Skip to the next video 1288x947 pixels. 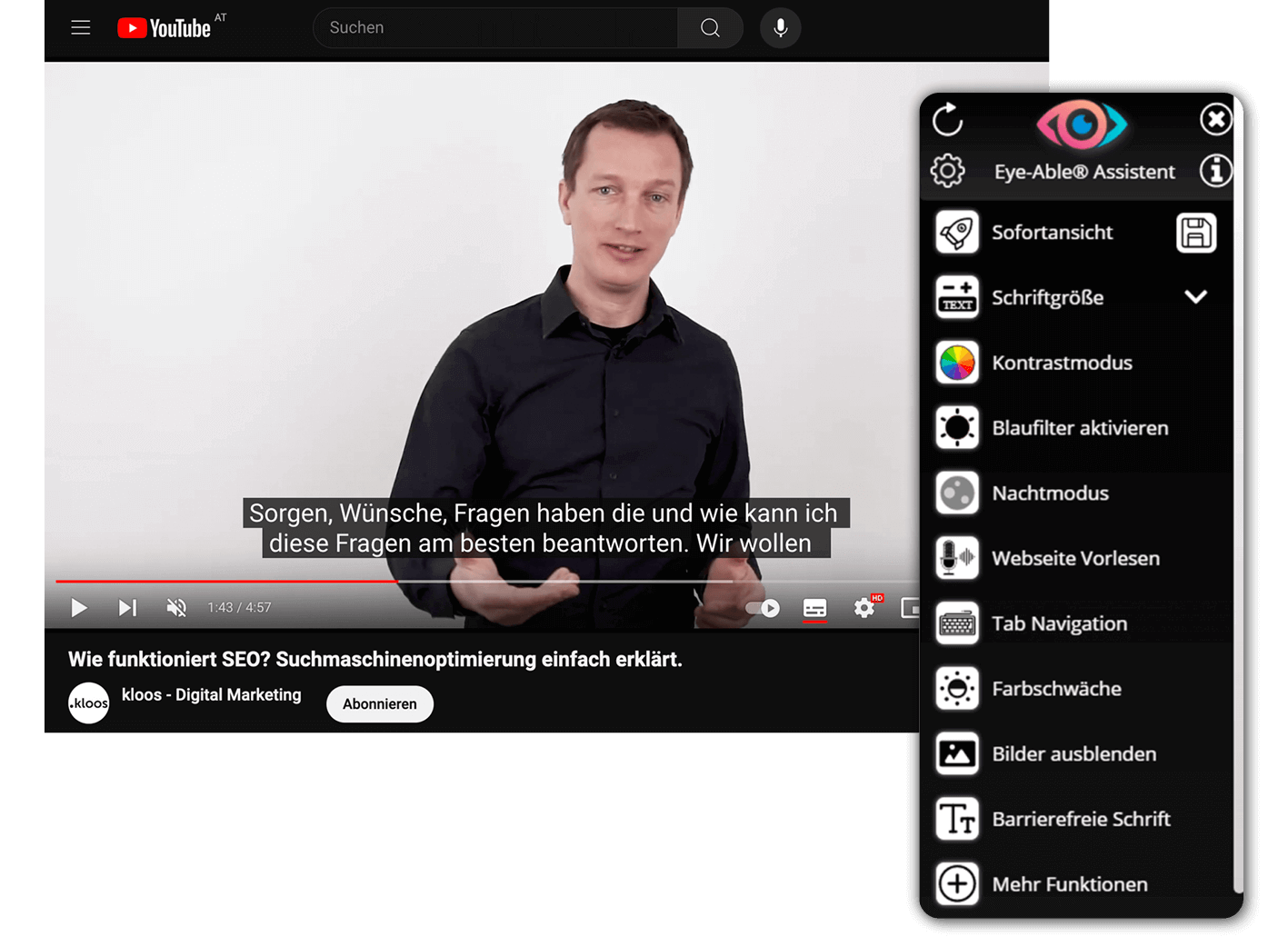click(x=127, y=607)
